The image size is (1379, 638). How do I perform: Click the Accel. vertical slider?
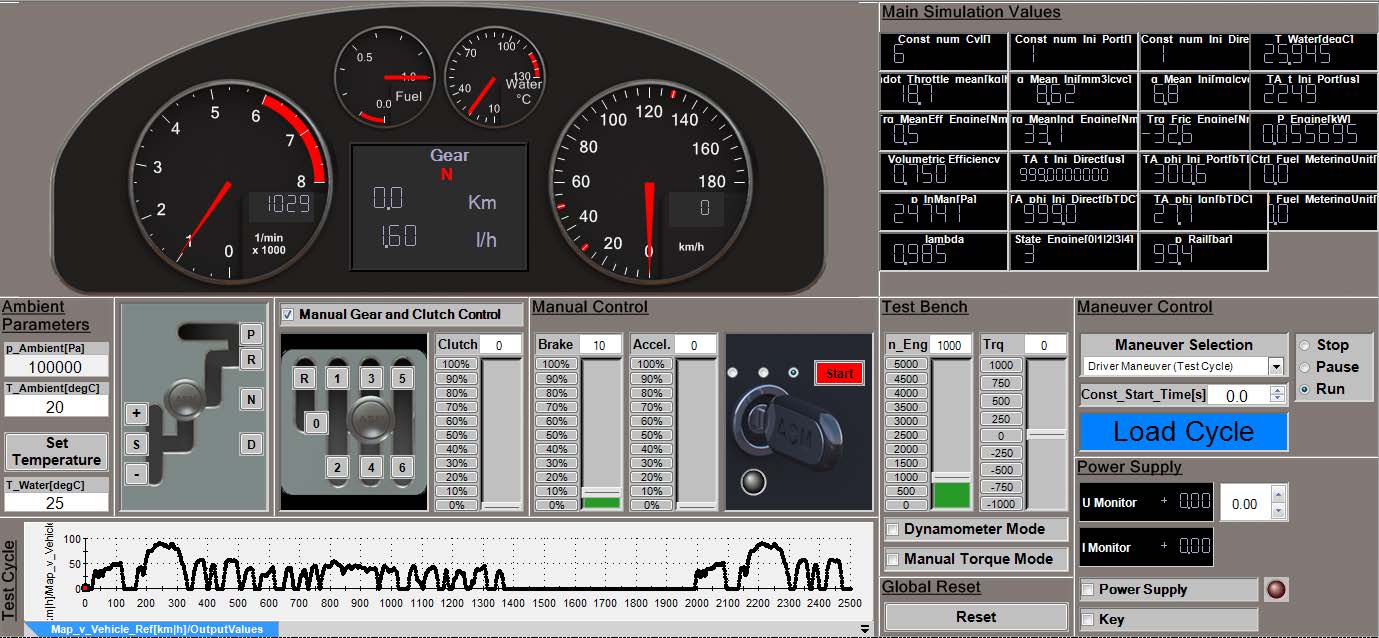(x=697, y=435)
